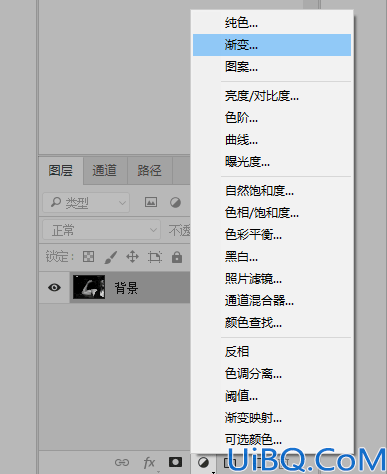
Task: Hide the 背景 layer with eye icon
Action: click(x=54, y=287)
